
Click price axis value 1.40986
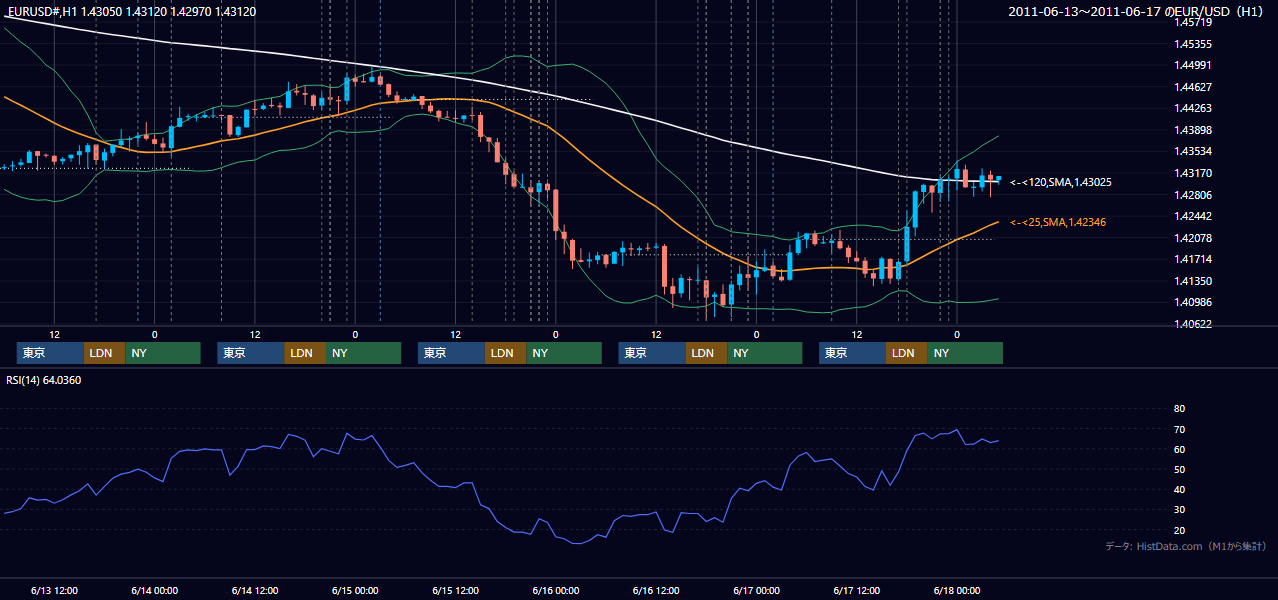tap(1193, 302)
